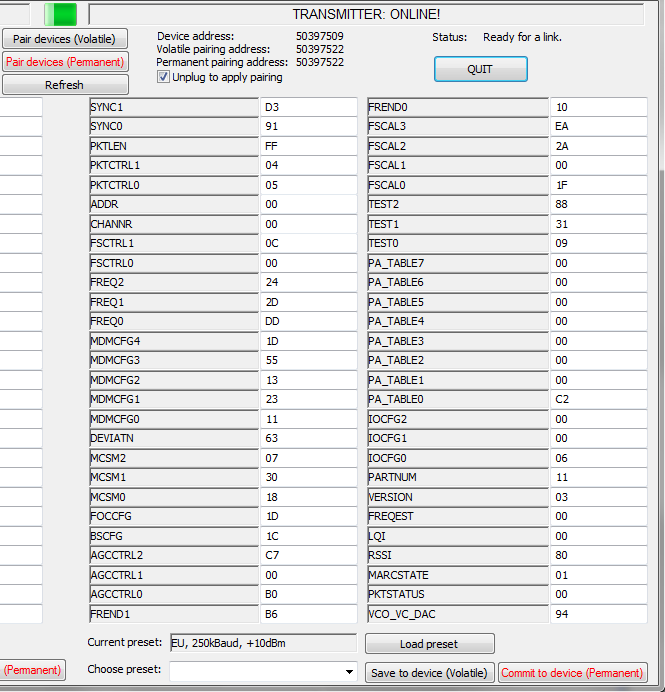Commit to device (Permanent)

coord(572,673)
